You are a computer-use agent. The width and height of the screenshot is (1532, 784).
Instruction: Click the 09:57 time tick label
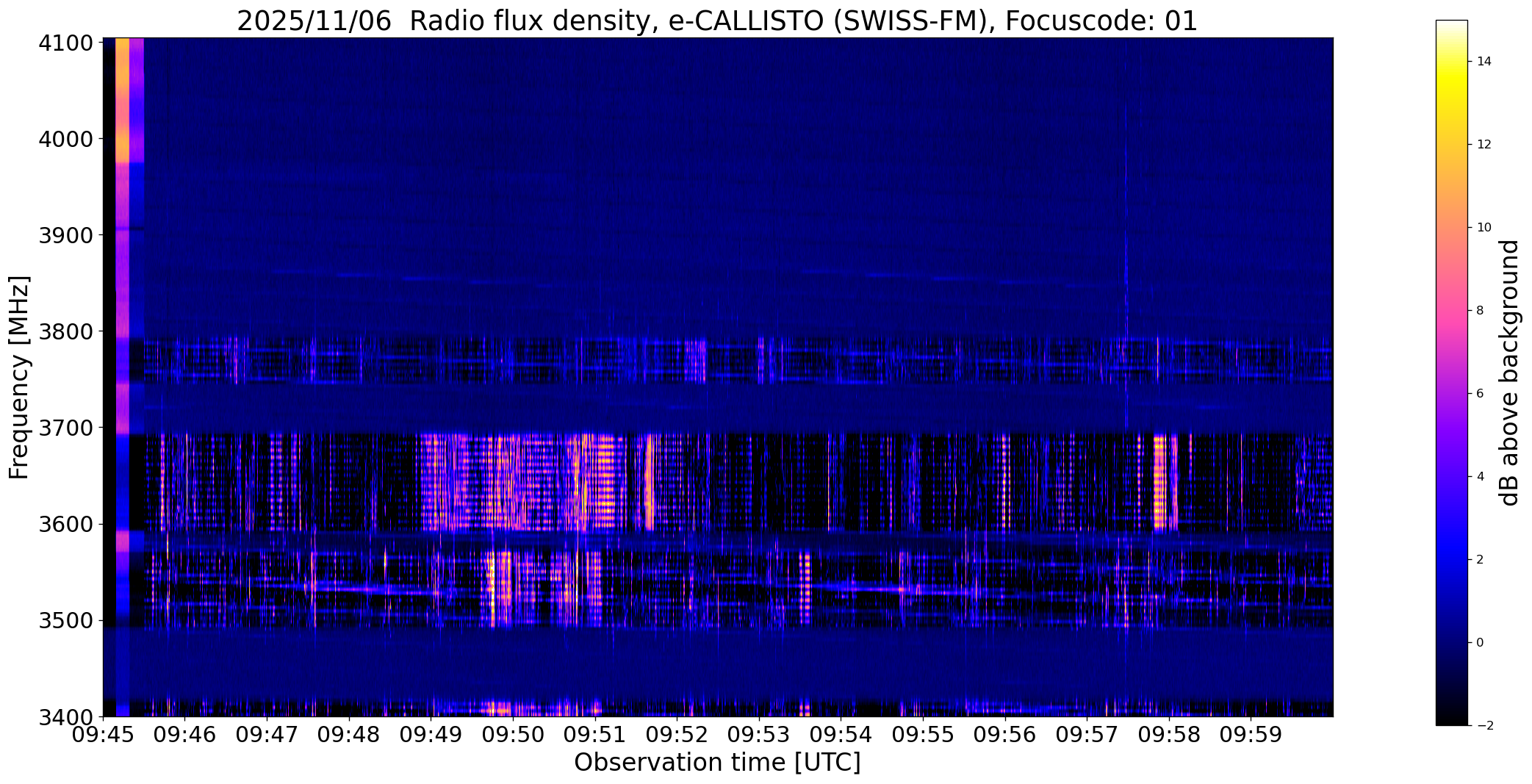click(1087, 734)
